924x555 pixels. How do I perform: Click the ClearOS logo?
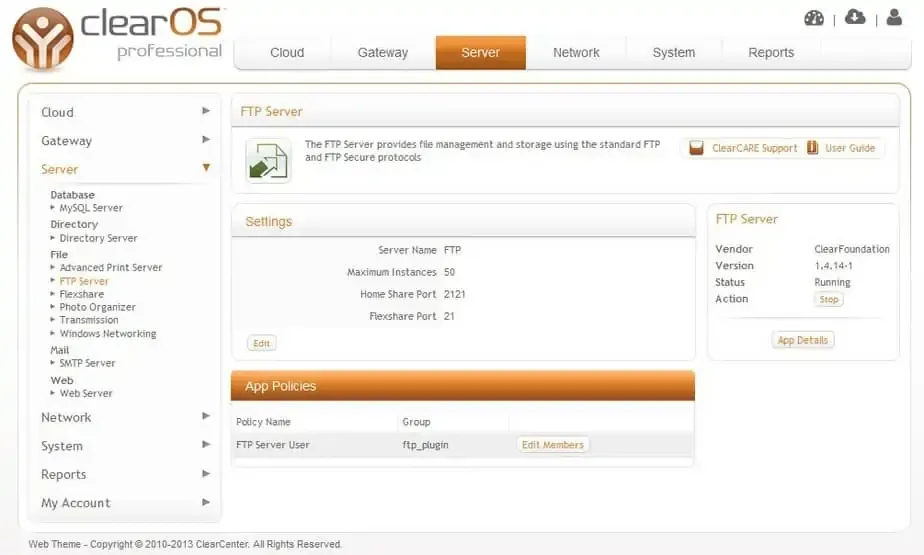click(43, 39)
